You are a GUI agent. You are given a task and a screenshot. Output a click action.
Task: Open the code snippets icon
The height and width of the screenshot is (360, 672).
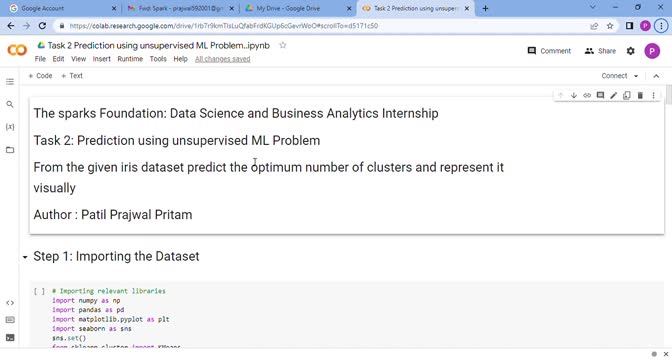(x=10, y=303)
